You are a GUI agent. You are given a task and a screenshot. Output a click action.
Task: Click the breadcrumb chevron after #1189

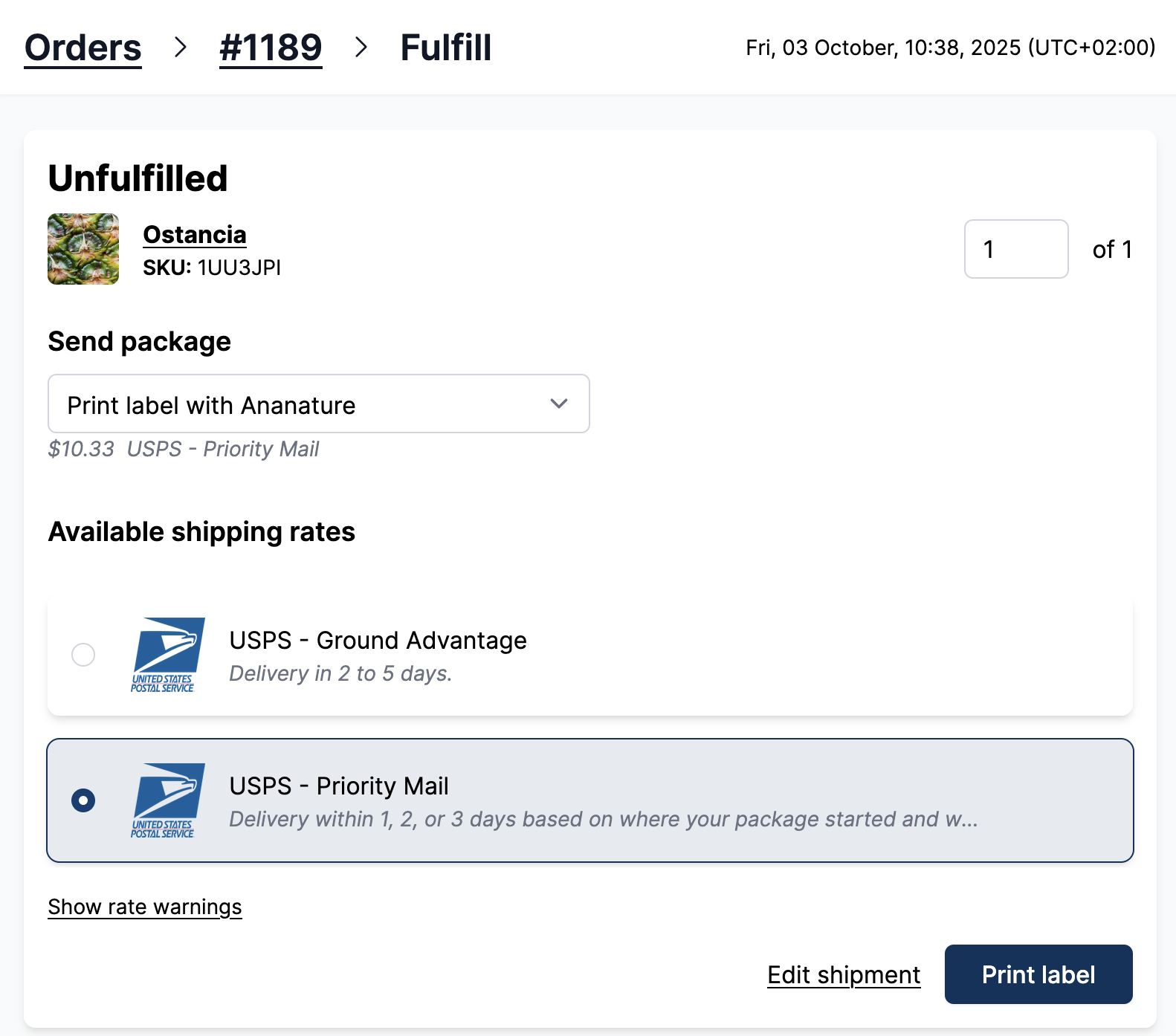click(x=362, y=48)
